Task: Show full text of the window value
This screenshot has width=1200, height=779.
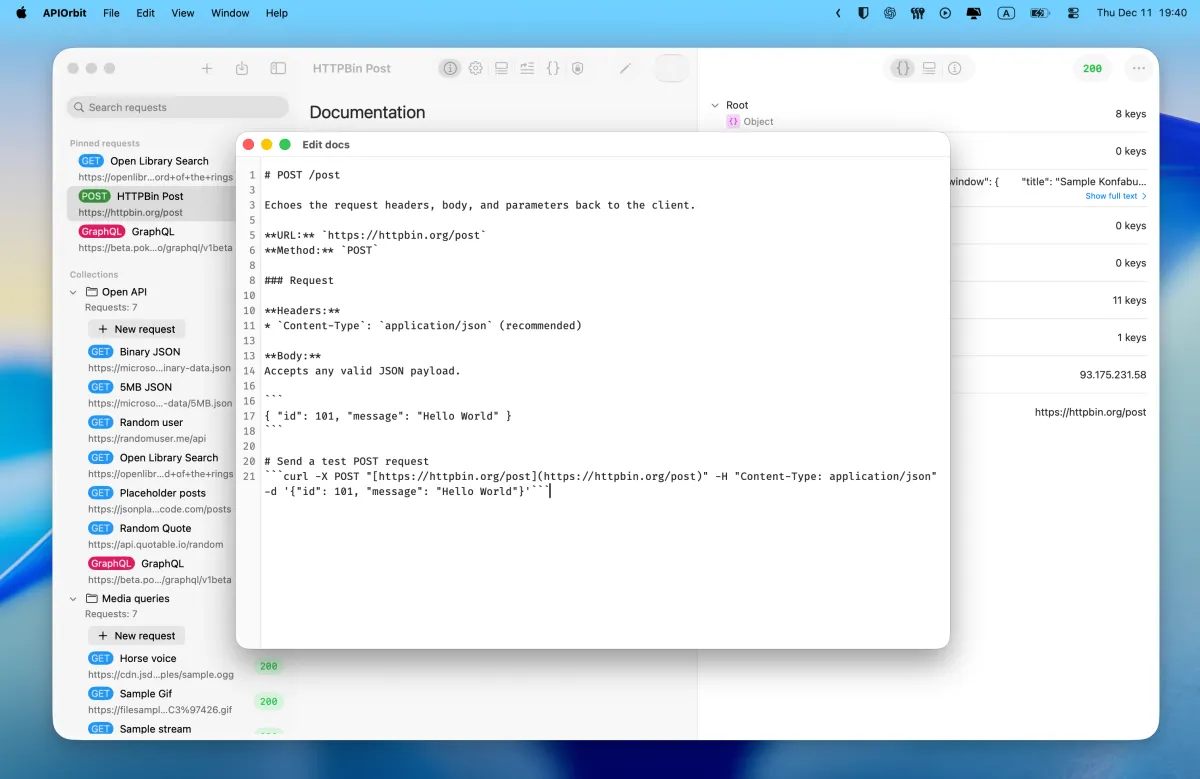Action: pos(1113,195)
